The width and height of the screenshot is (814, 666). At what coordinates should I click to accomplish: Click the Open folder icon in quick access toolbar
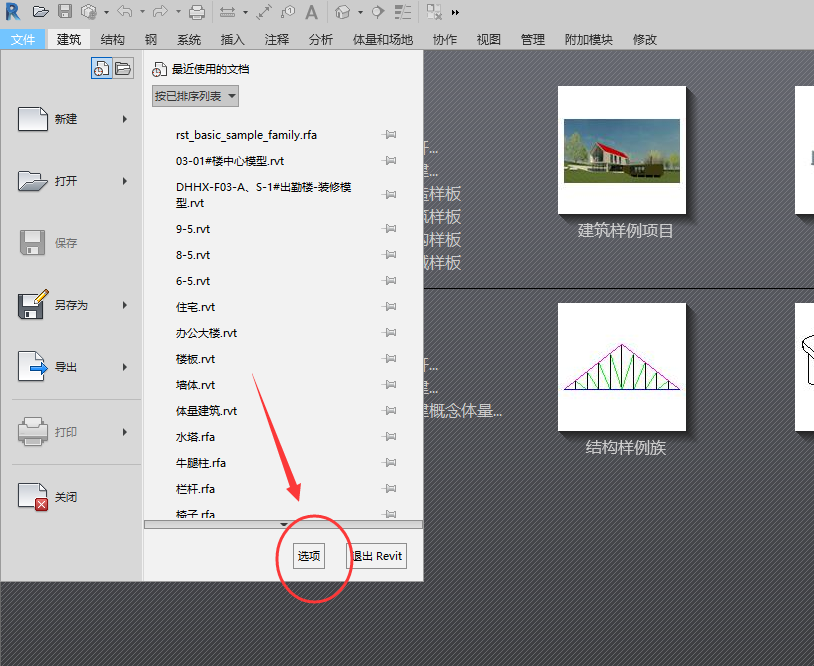(40, 12)
